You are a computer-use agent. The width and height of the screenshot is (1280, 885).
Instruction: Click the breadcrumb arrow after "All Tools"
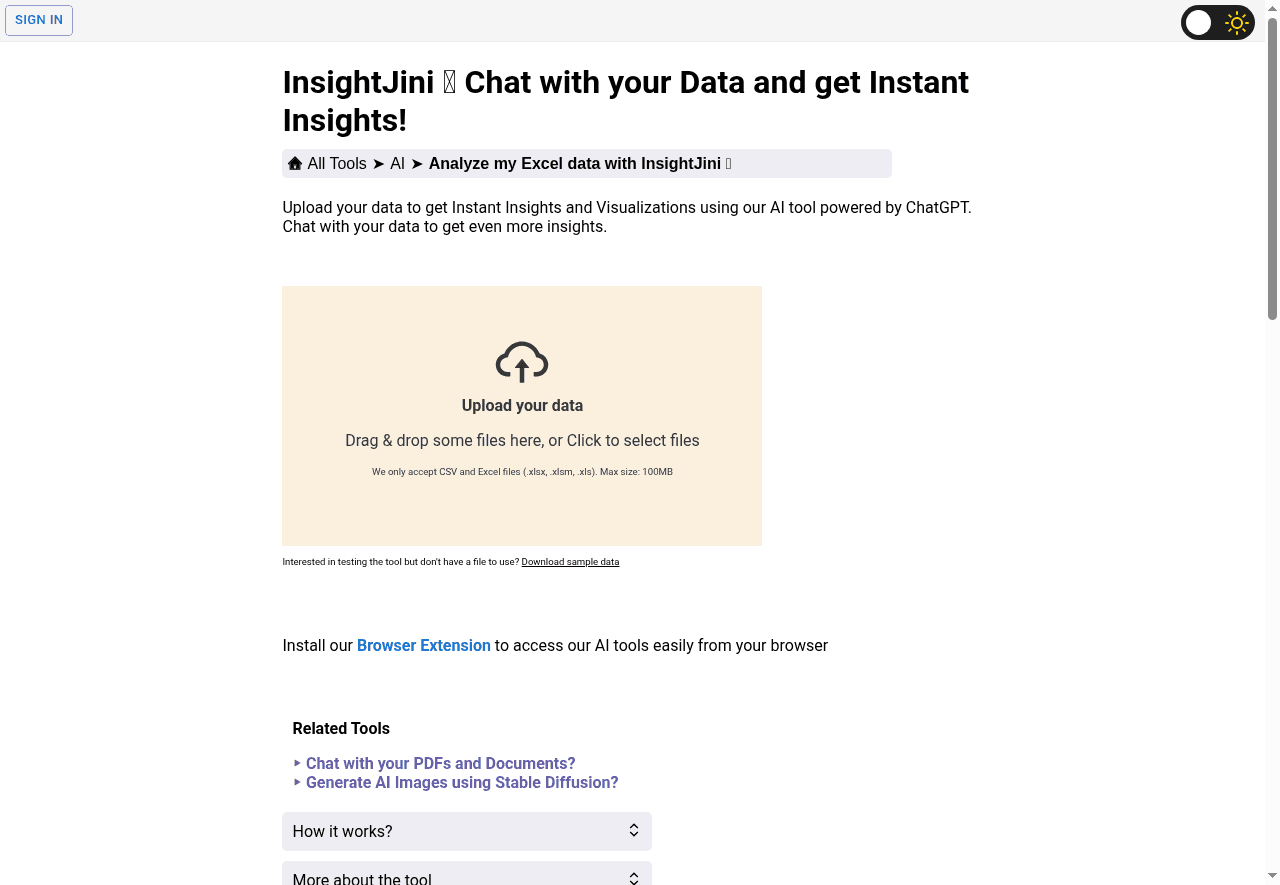(x=378, y=163)
